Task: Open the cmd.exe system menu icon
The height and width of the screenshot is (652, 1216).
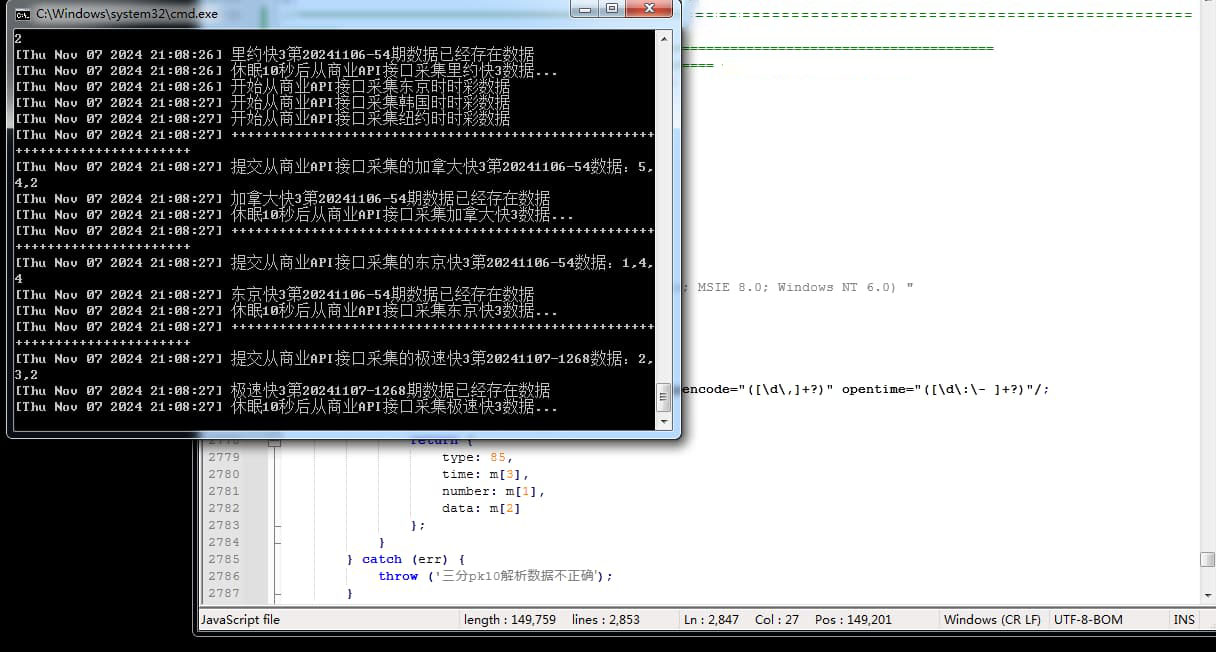Action: (x=22, y=14)
